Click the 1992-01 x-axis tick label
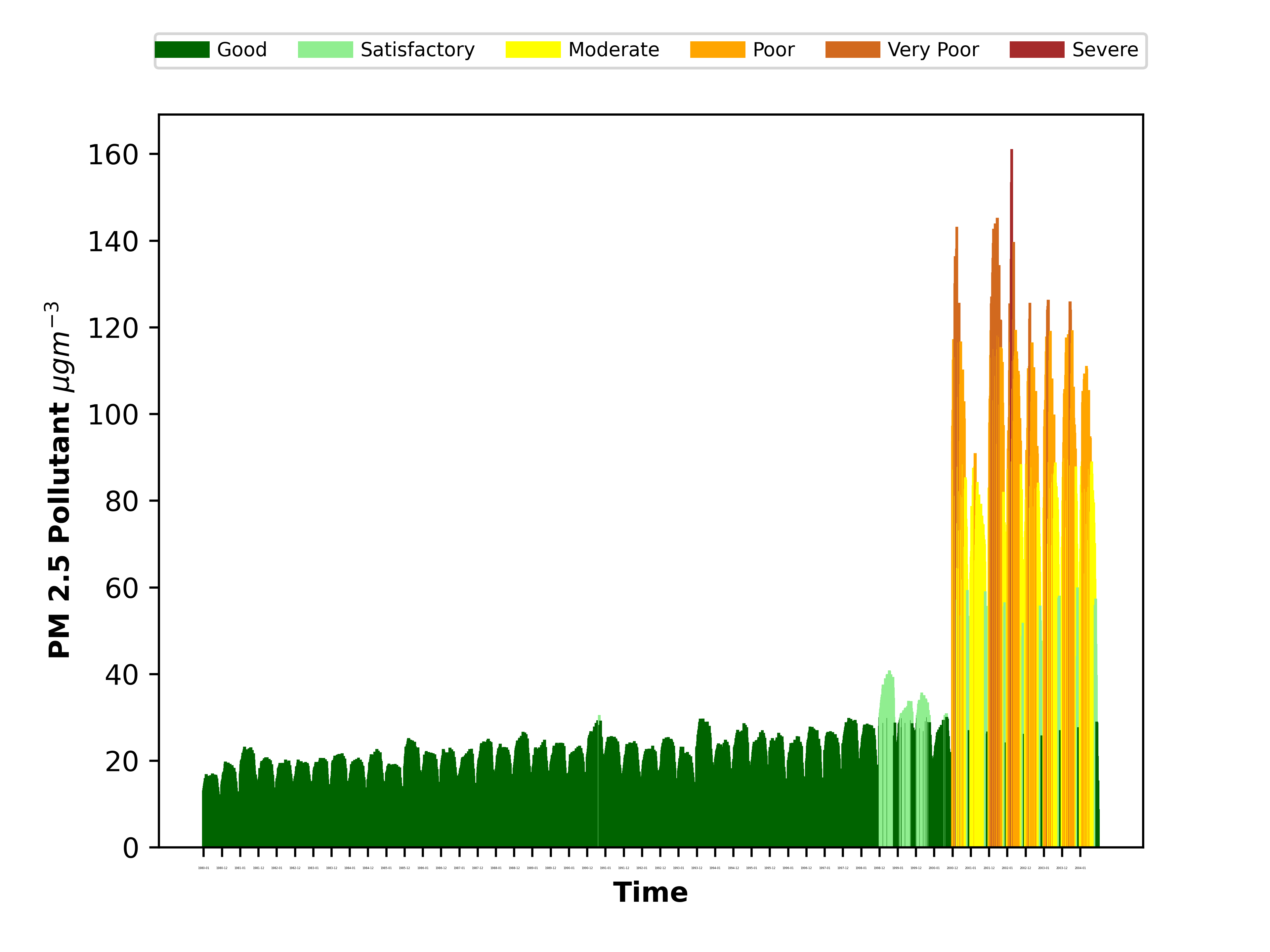Screen dimensions: 1270x952 pyautogui.click(x=642, y=868)
